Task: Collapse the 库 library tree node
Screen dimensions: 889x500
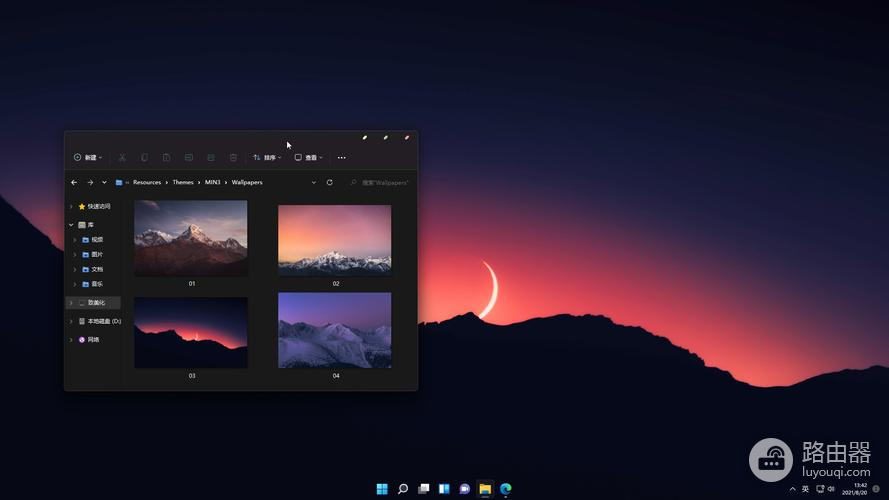Action: click(x=71, y=225)
